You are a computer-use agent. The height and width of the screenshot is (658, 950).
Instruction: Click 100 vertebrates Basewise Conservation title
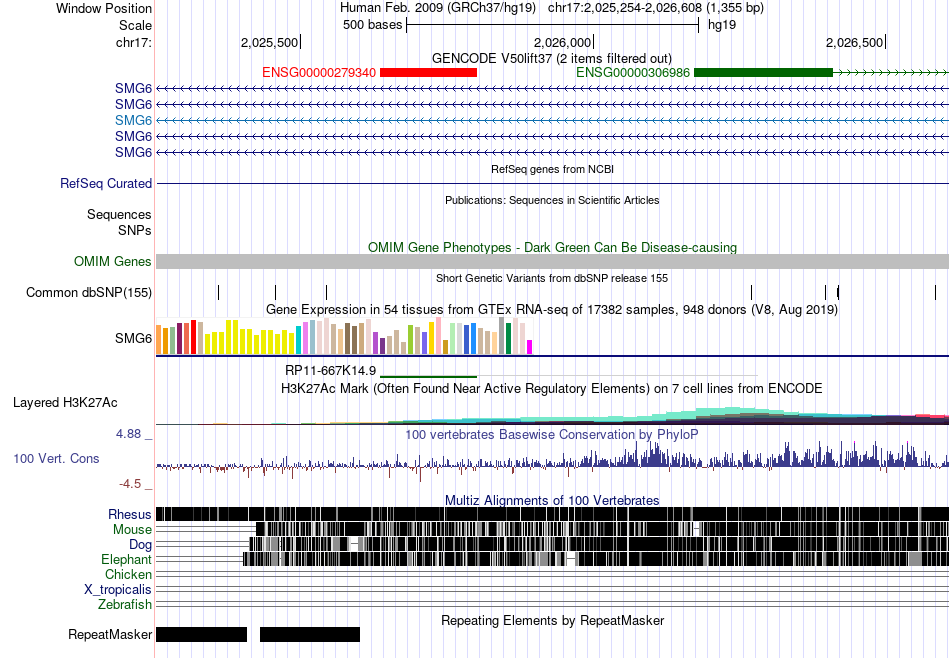pyautogui.click(x=552, y=434)
